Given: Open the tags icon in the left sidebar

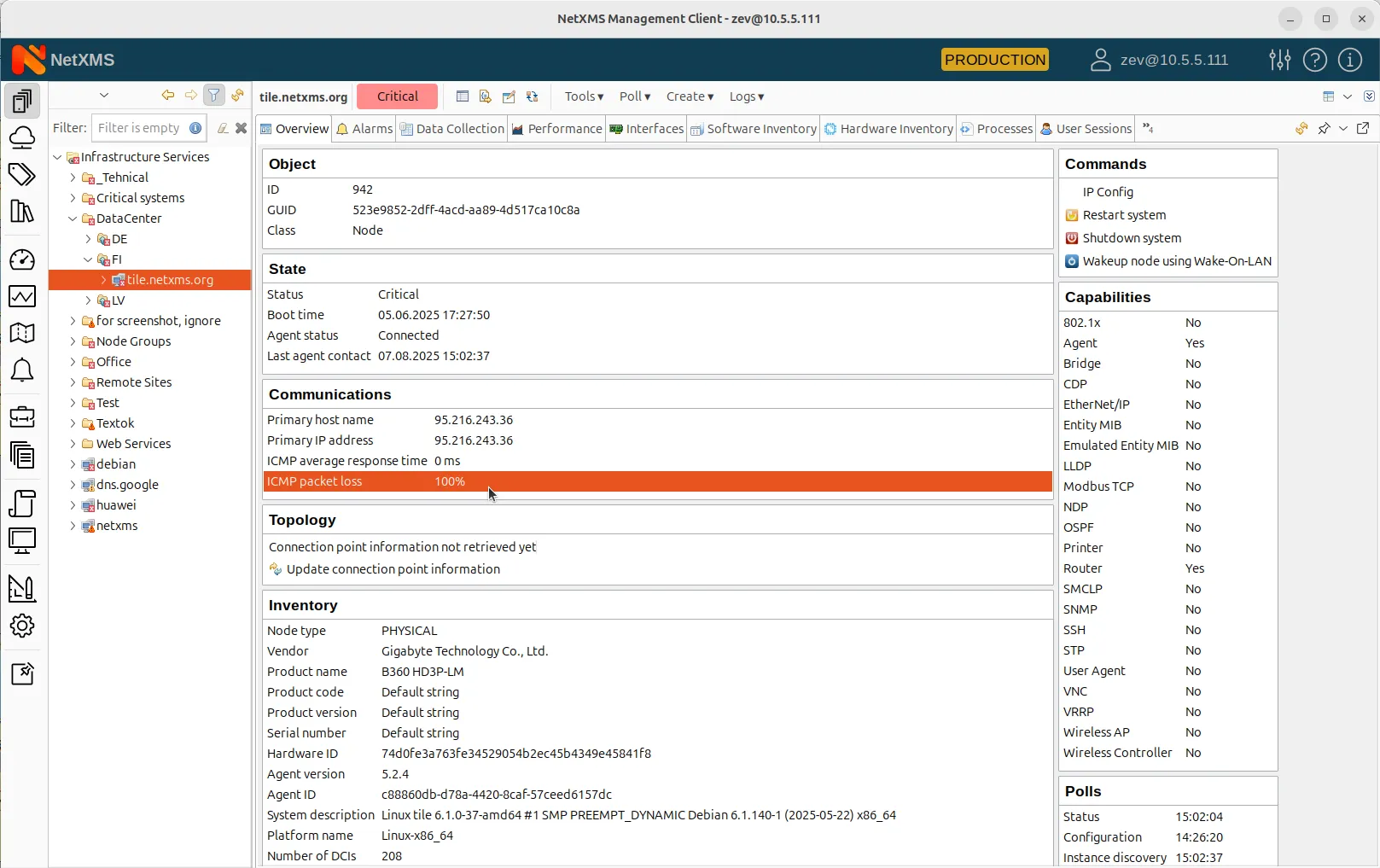Looking at the screenshot, I should [x=22, y=174].
